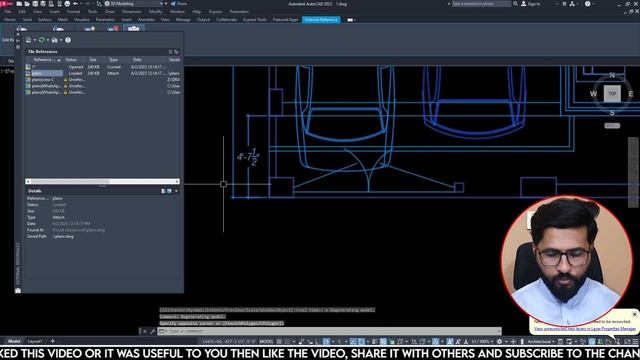This screenshot has width=640, height=360.
Task: Click the green Refresh icon in xref palette
Action: 42,40
